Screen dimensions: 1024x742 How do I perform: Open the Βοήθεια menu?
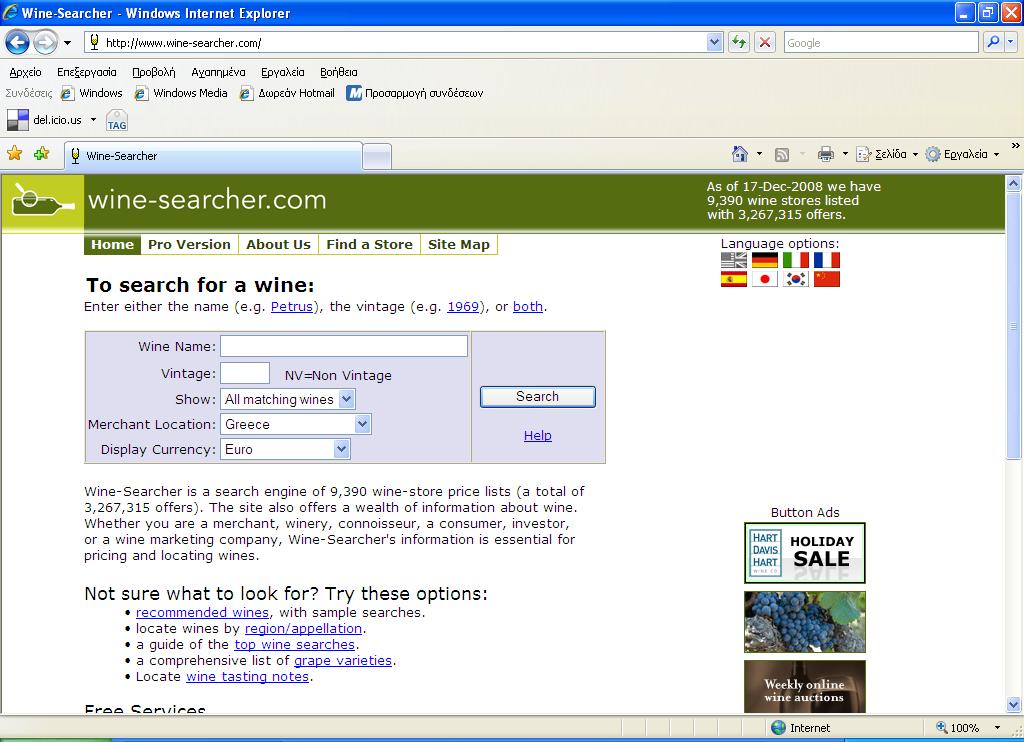tap(338, 73)
